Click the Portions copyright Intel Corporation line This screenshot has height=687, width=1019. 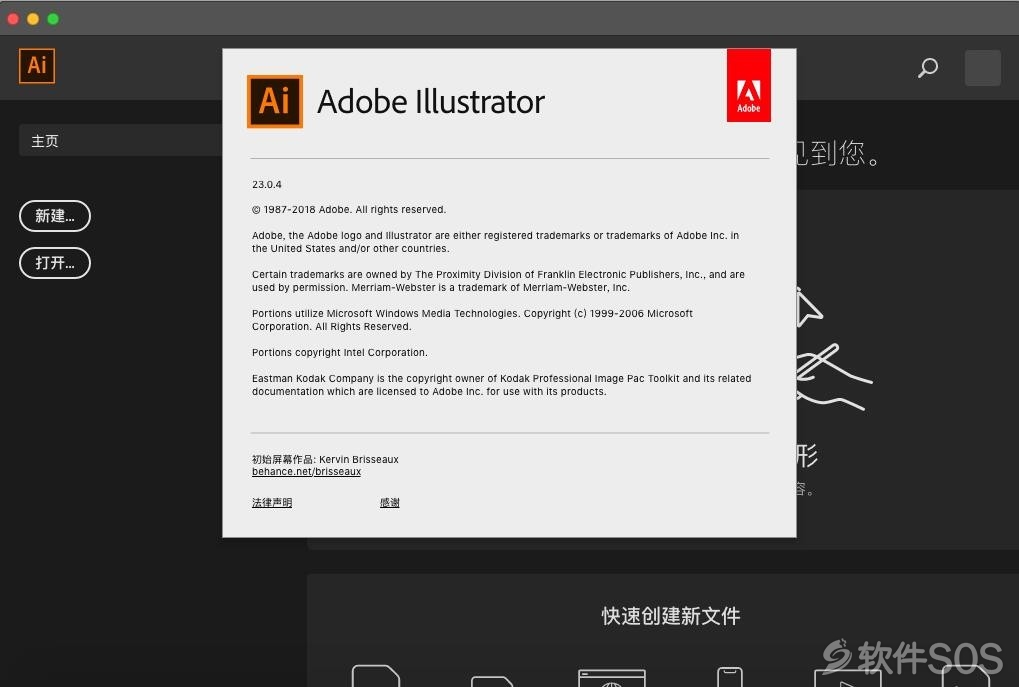click(339, 352)
